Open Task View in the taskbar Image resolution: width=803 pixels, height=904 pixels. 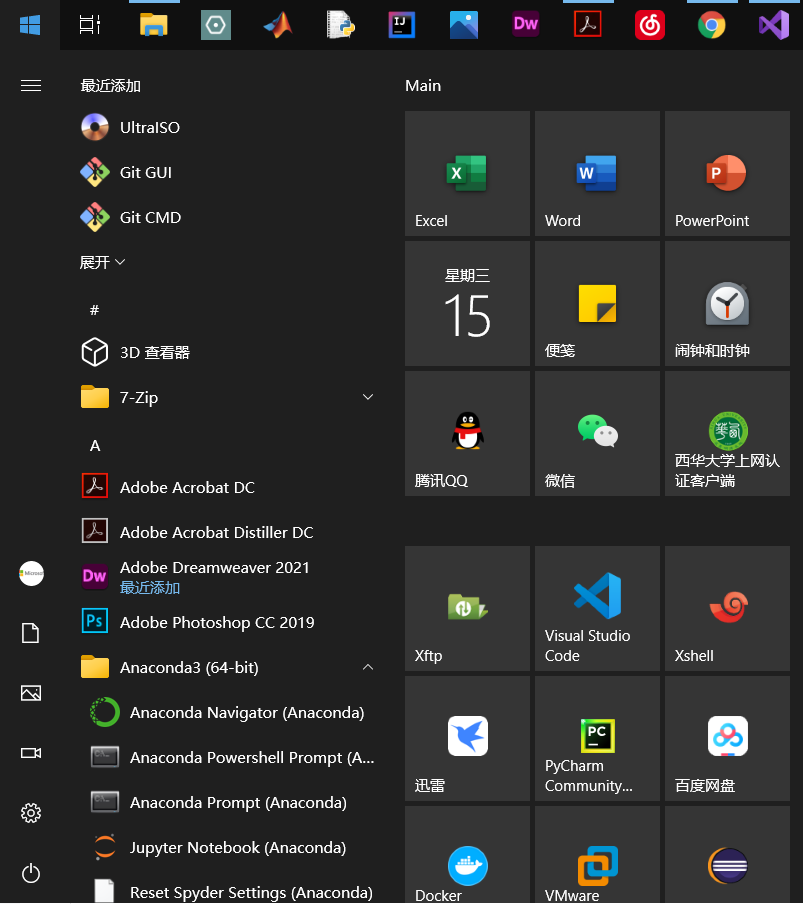click(x=90, y=25)
